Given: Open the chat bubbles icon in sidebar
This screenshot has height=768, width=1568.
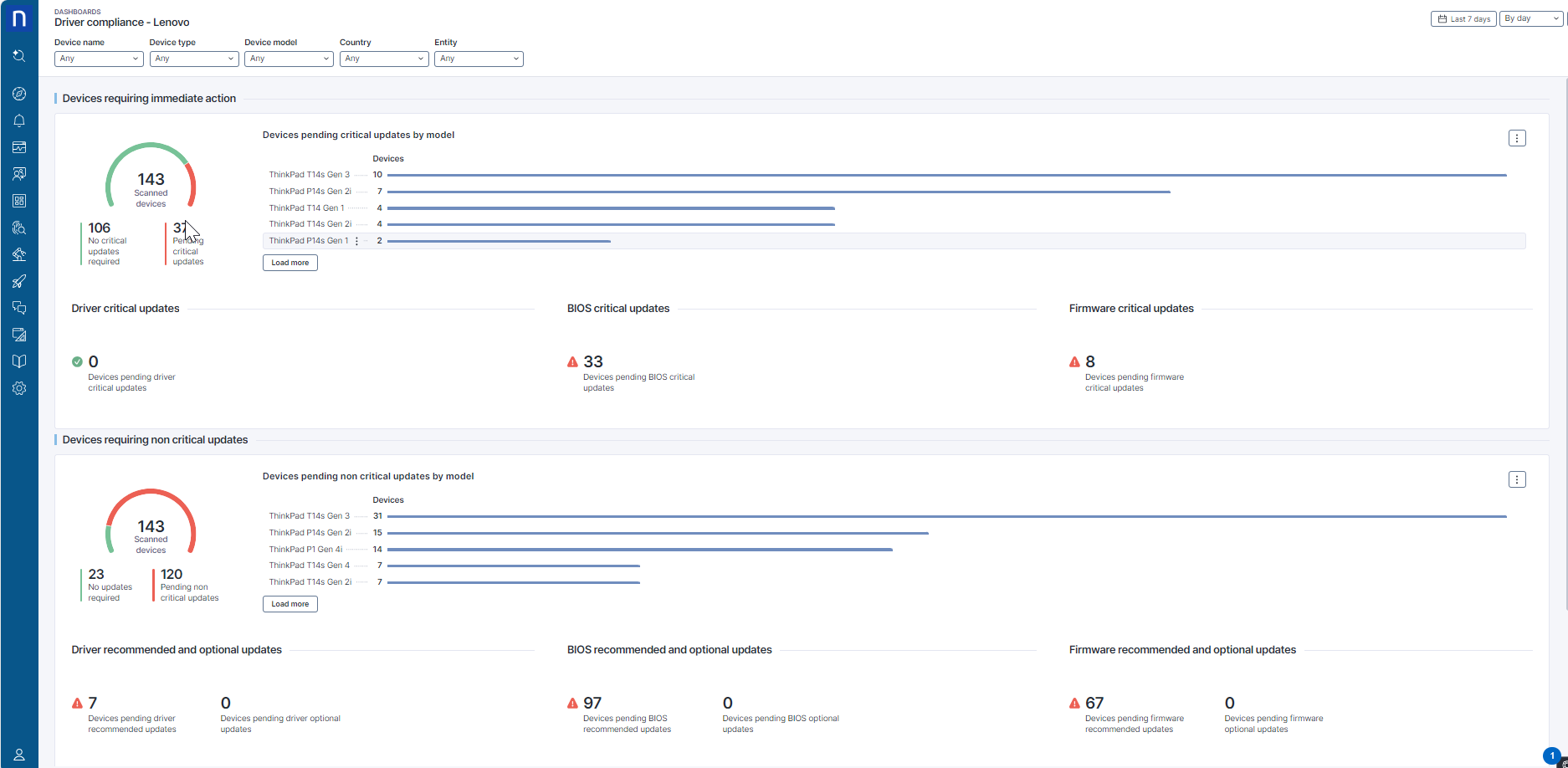Looking at the screenshot, I should pos(19,308).
